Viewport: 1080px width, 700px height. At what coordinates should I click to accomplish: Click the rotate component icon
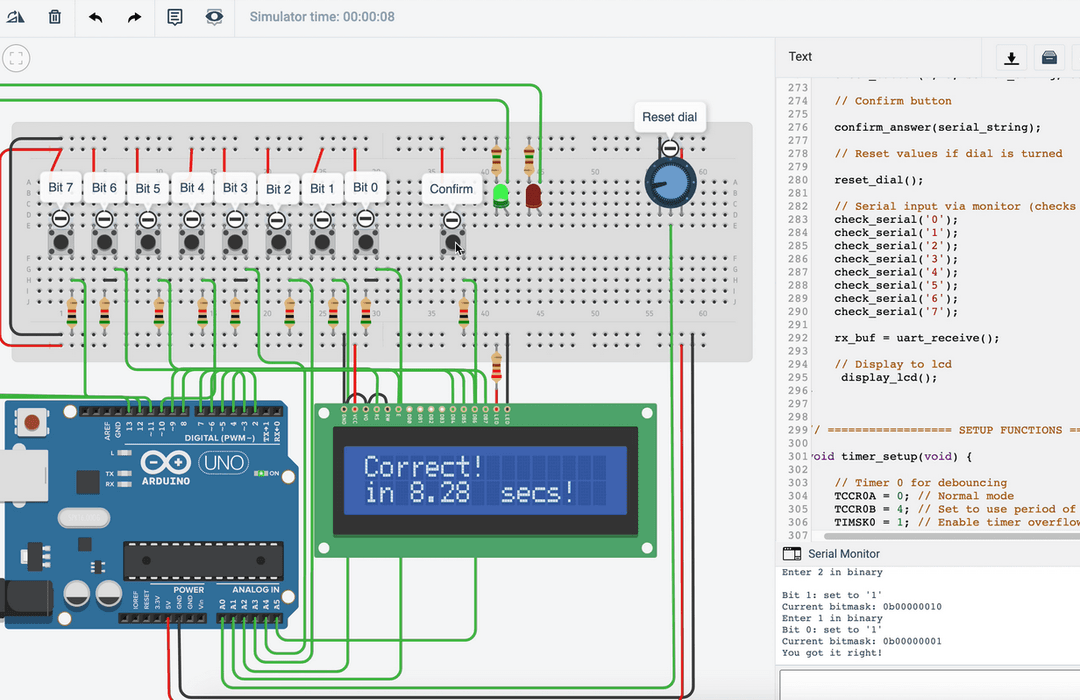14,17
